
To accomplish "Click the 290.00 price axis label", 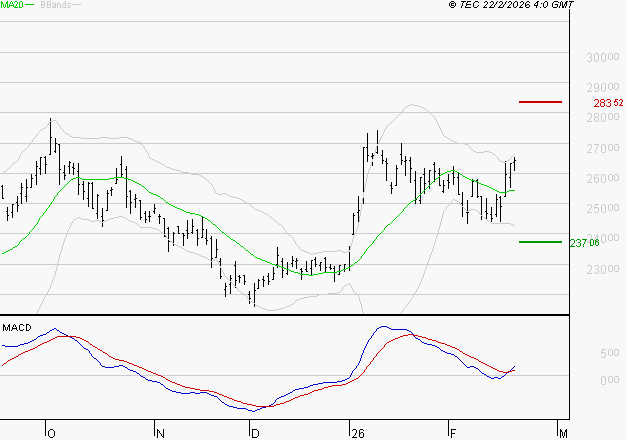I will pyautogui.click(x=603, y=87).
